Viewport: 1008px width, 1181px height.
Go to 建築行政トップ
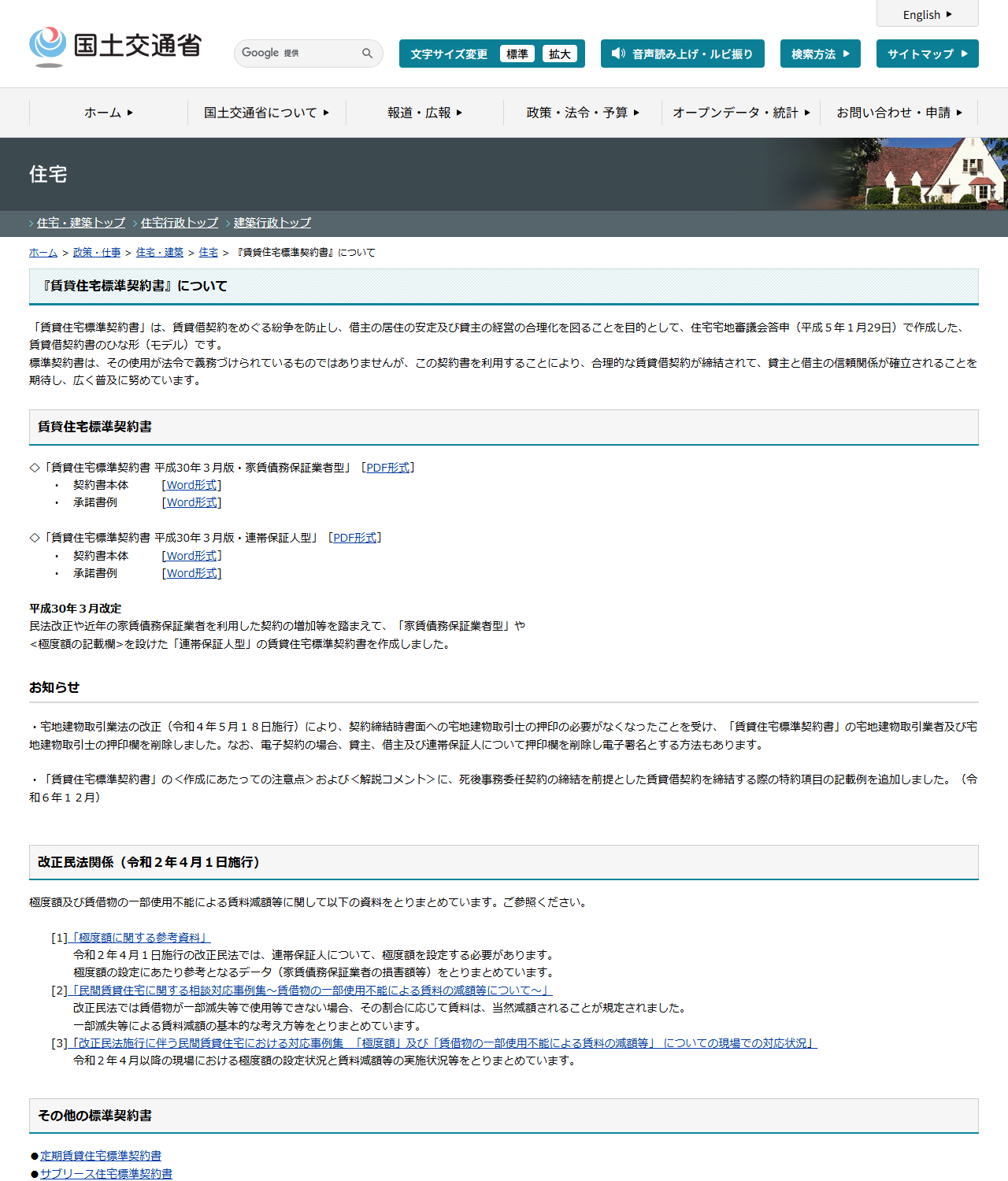(x=272, y=223)
